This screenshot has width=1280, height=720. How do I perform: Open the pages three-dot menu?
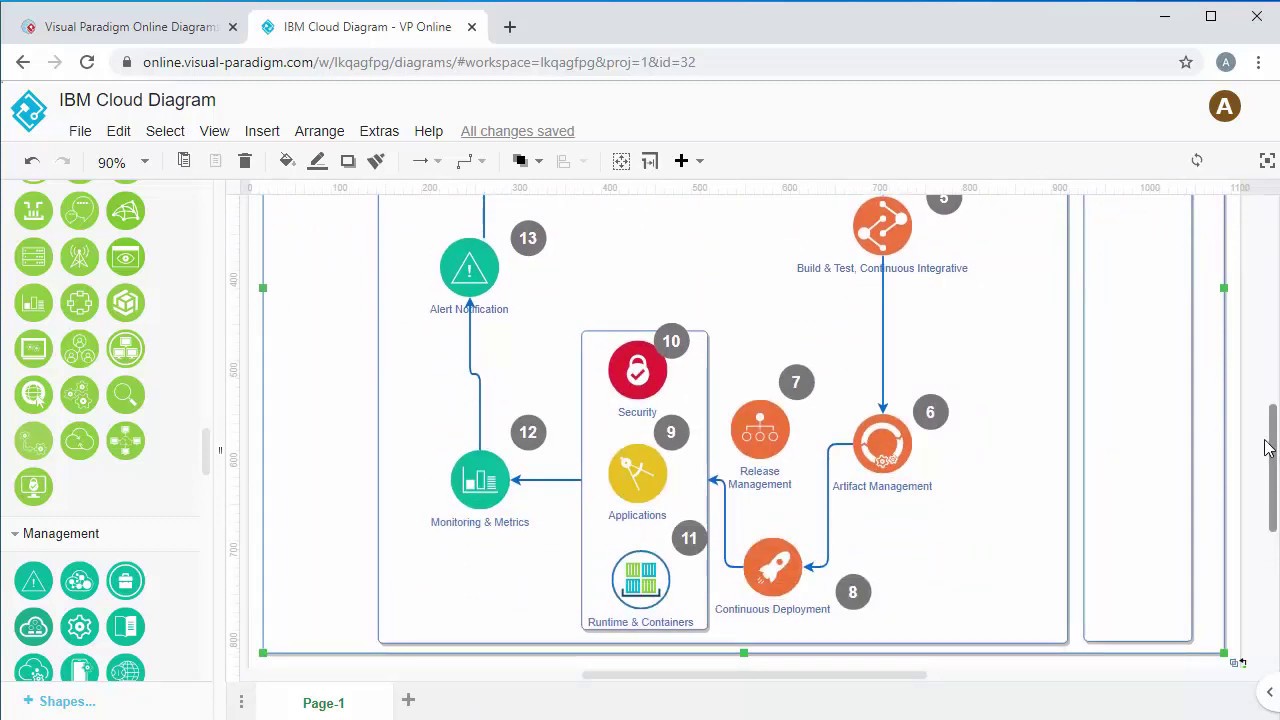241,703
